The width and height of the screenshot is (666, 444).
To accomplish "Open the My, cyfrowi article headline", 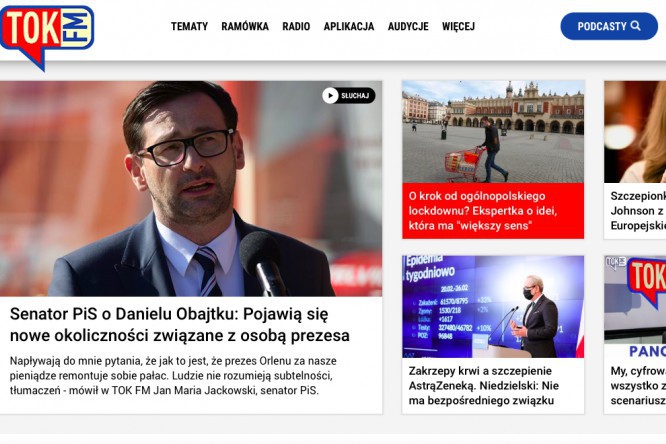I will point(638,386).
